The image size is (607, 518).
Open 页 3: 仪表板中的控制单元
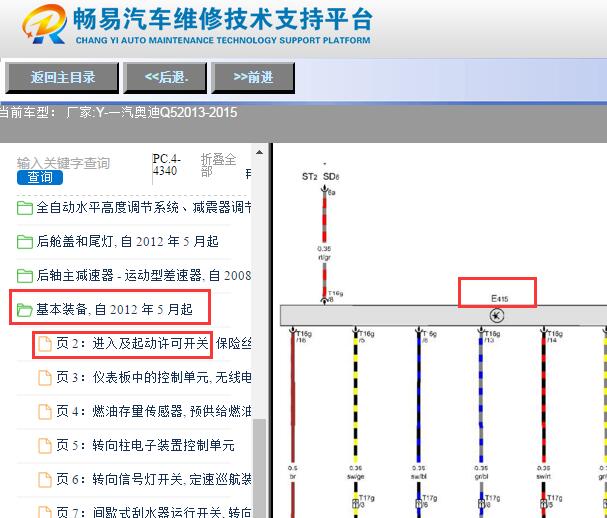pos(154,377)
